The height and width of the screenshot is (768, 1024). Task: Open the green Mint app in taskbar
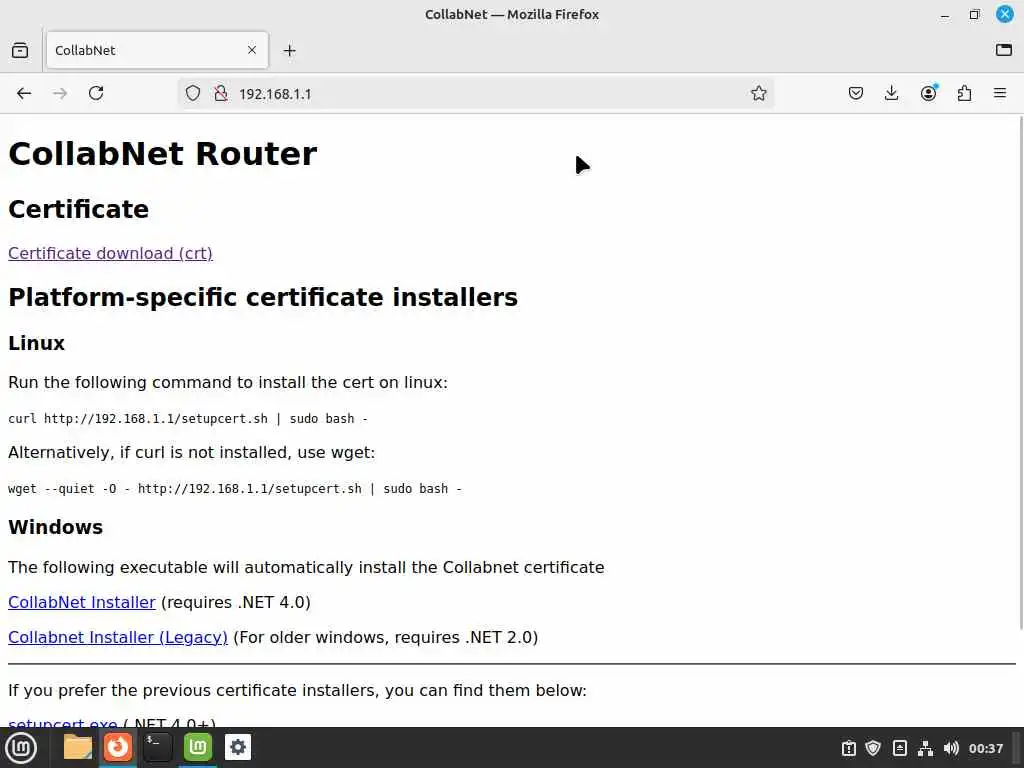[198, 747]
